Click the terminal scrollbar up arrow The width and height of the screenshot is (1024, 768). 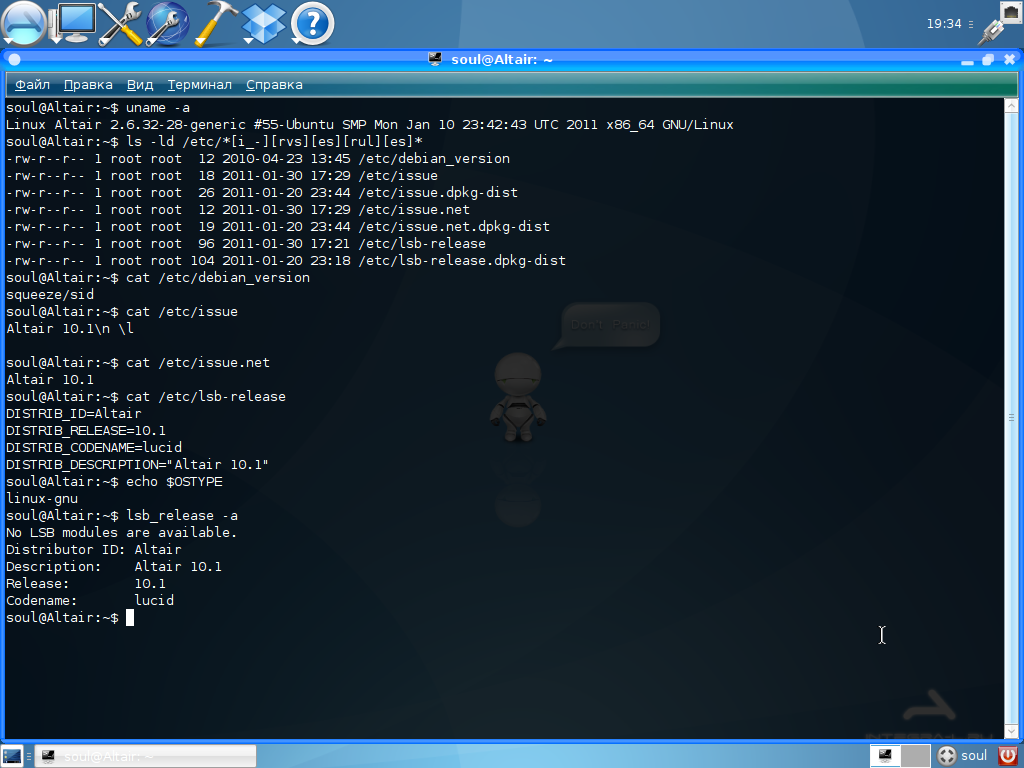point(1011,105)
